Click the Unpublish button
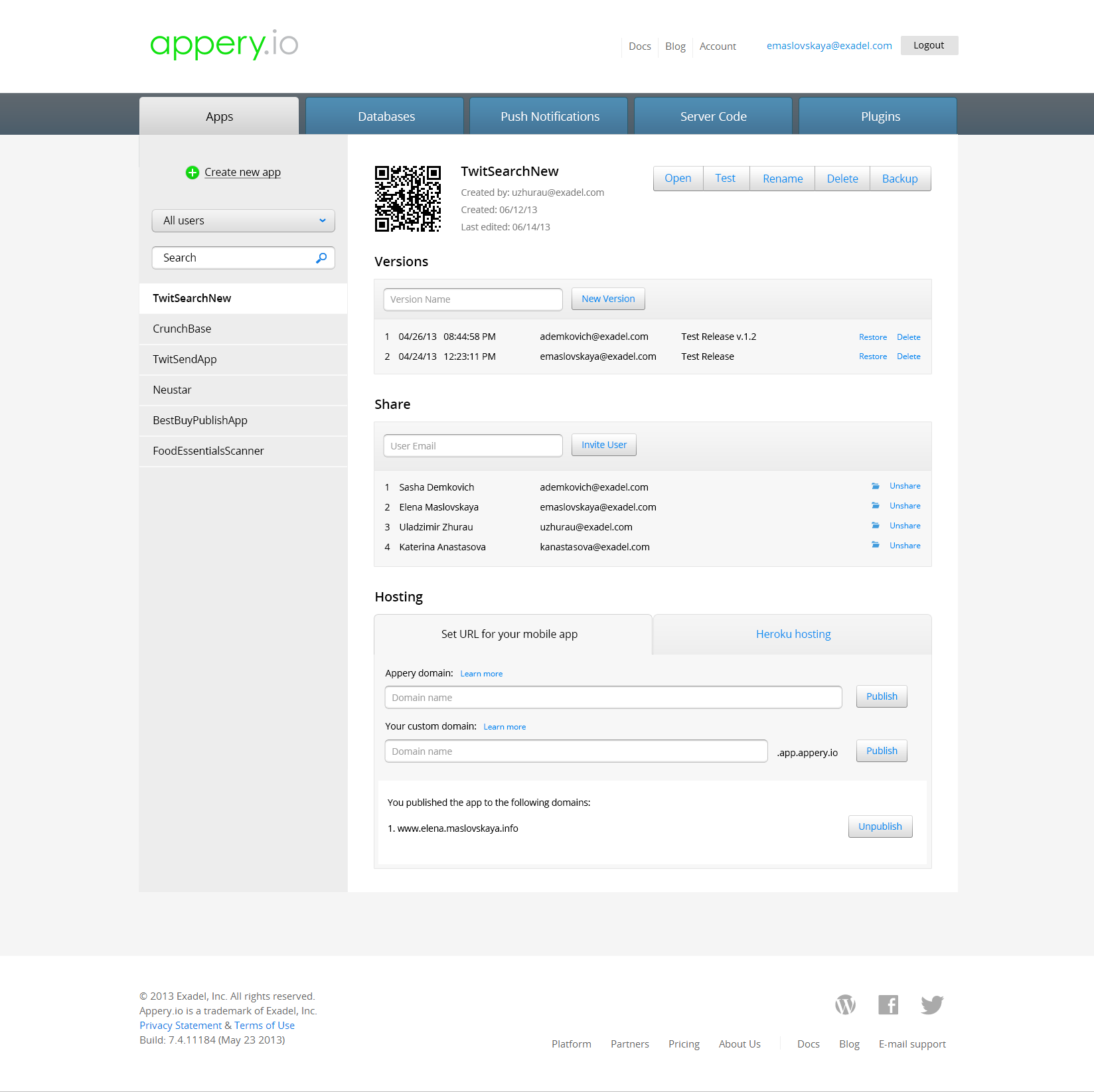The width and height of the screenshot is (1094, 1092). (880, 827)
